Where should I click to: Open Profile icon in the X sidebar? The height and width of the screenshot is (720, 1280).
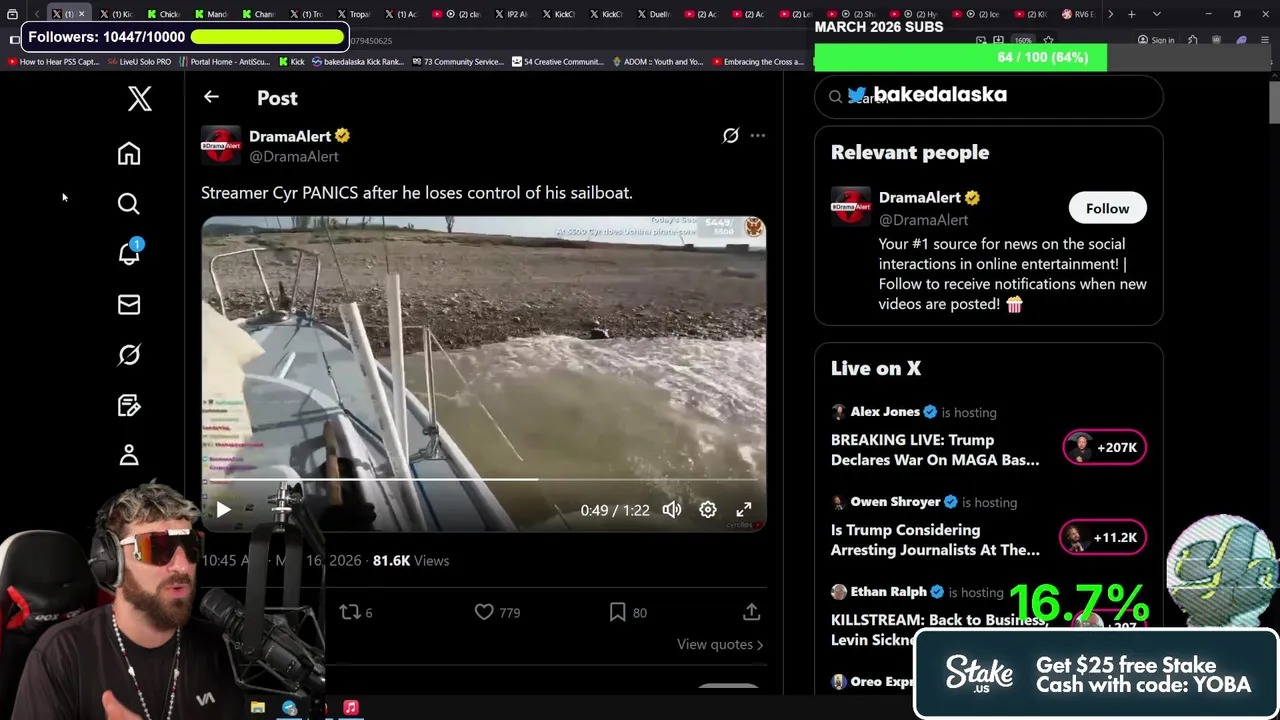(x=129, y=455)
